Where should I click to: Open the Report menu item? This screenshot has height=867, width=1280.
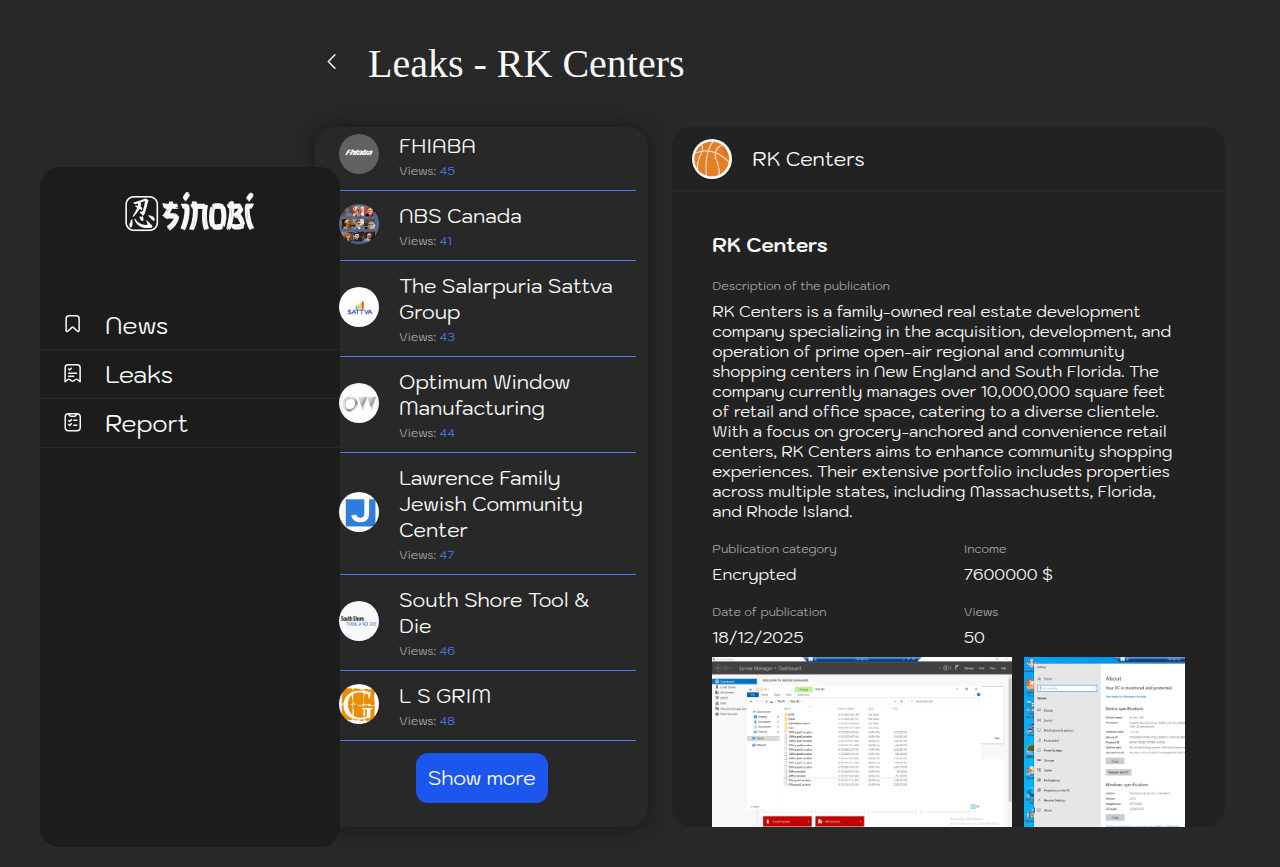(146, 424)
